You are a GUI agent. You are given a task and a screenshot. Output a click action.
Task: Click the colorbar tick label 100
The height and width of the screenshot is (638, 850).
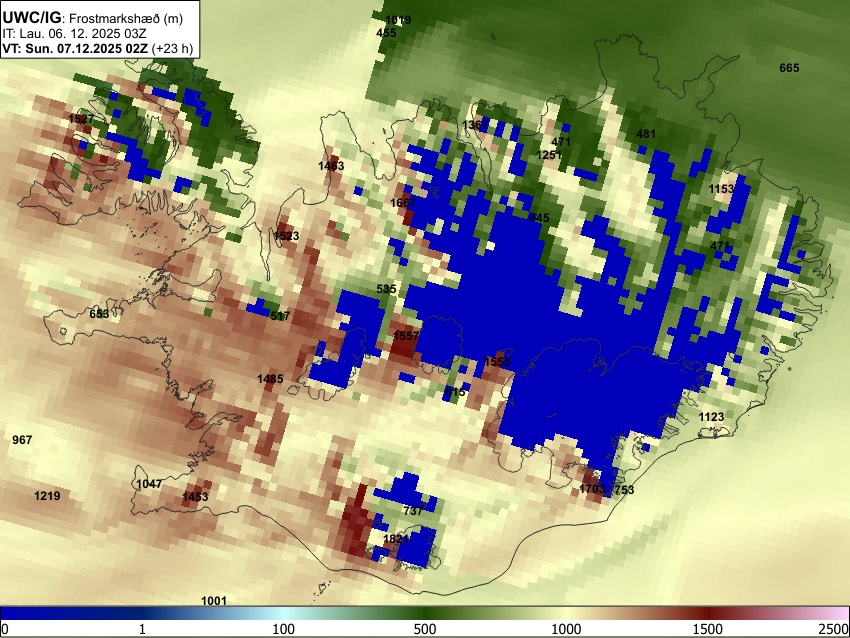tap(283, 629)
